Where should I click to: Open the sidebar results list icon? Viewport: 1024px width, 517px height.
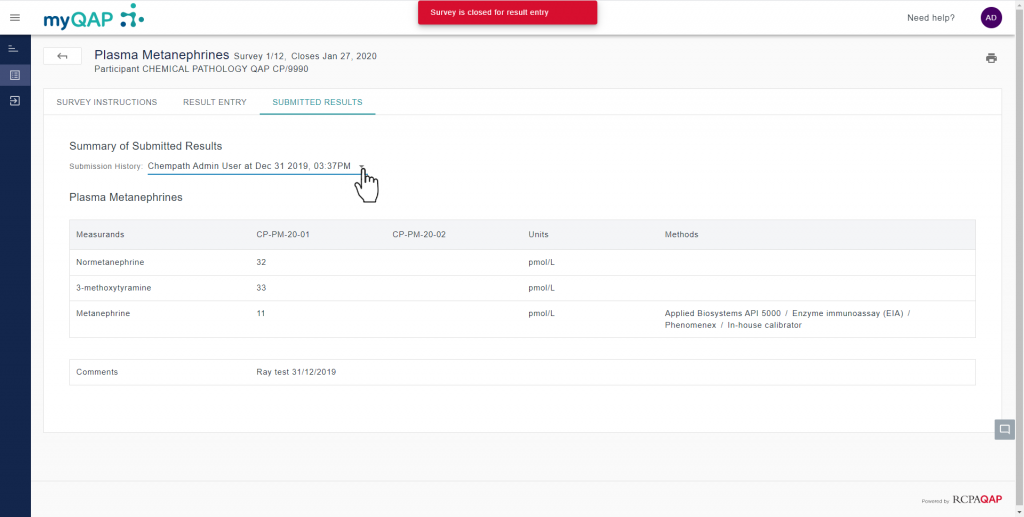pyautogui.click(x=15, y=75)
